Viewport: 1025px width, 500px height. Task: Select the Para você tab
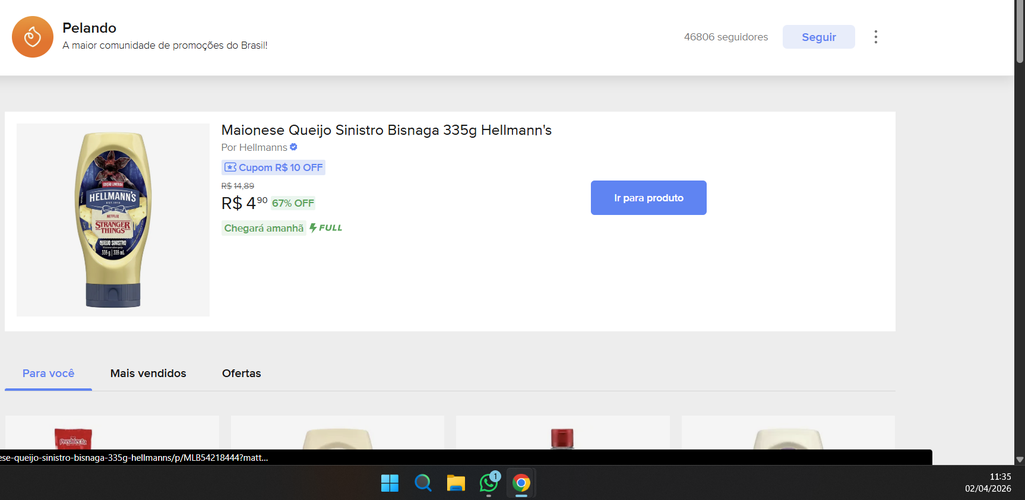(x=48, y=374)
